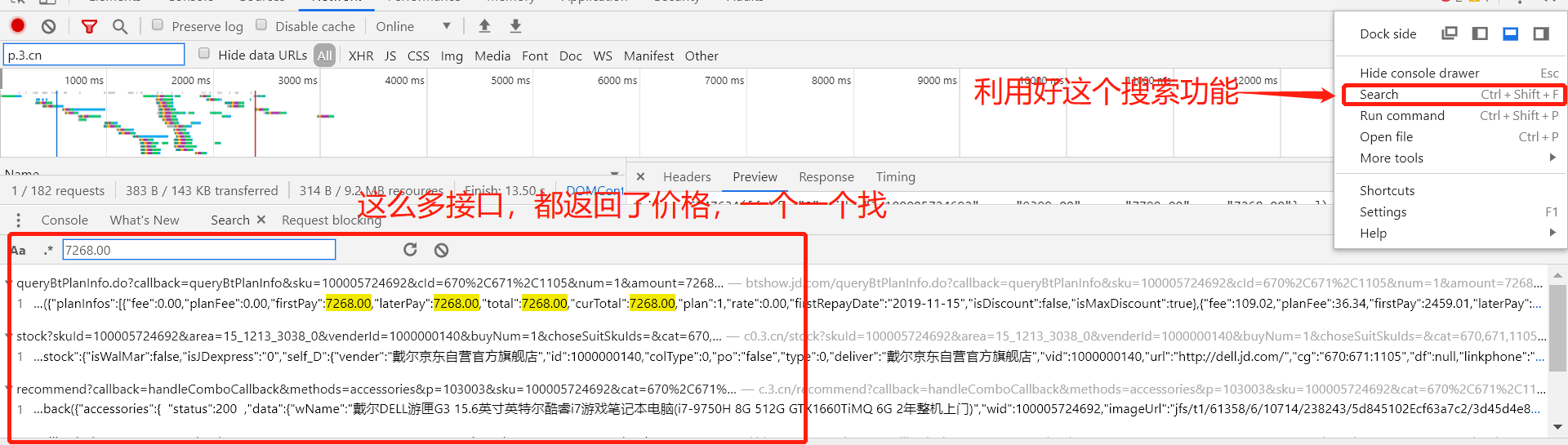Dock DevTools to the right side
This screenshot has height=445, width=1568.
[1541, 33]
